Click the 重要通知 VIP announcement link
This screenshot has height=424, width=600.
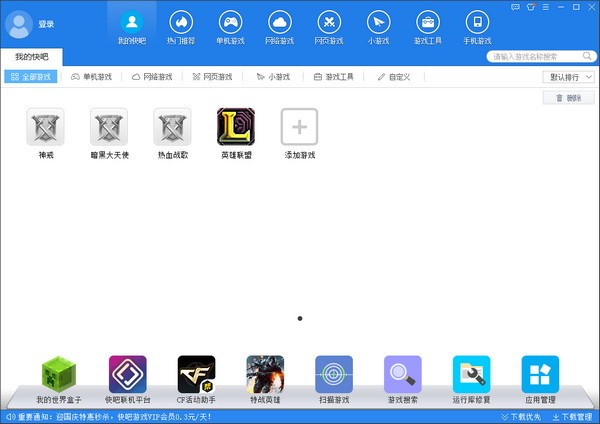tap(114, 417)
